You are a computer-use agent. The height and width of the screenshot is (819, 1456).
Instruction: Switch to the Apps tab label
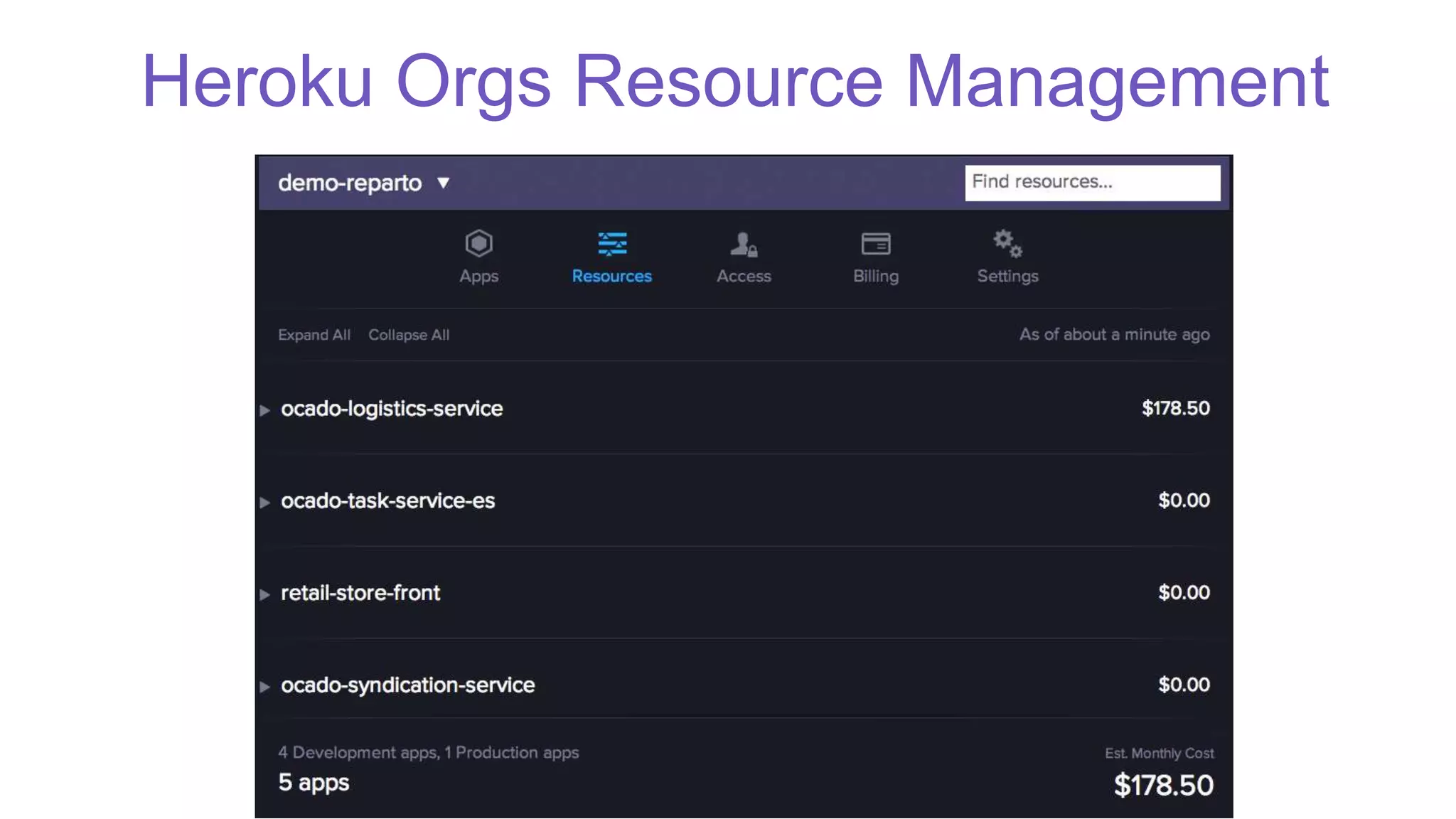[x=478, y=277]
